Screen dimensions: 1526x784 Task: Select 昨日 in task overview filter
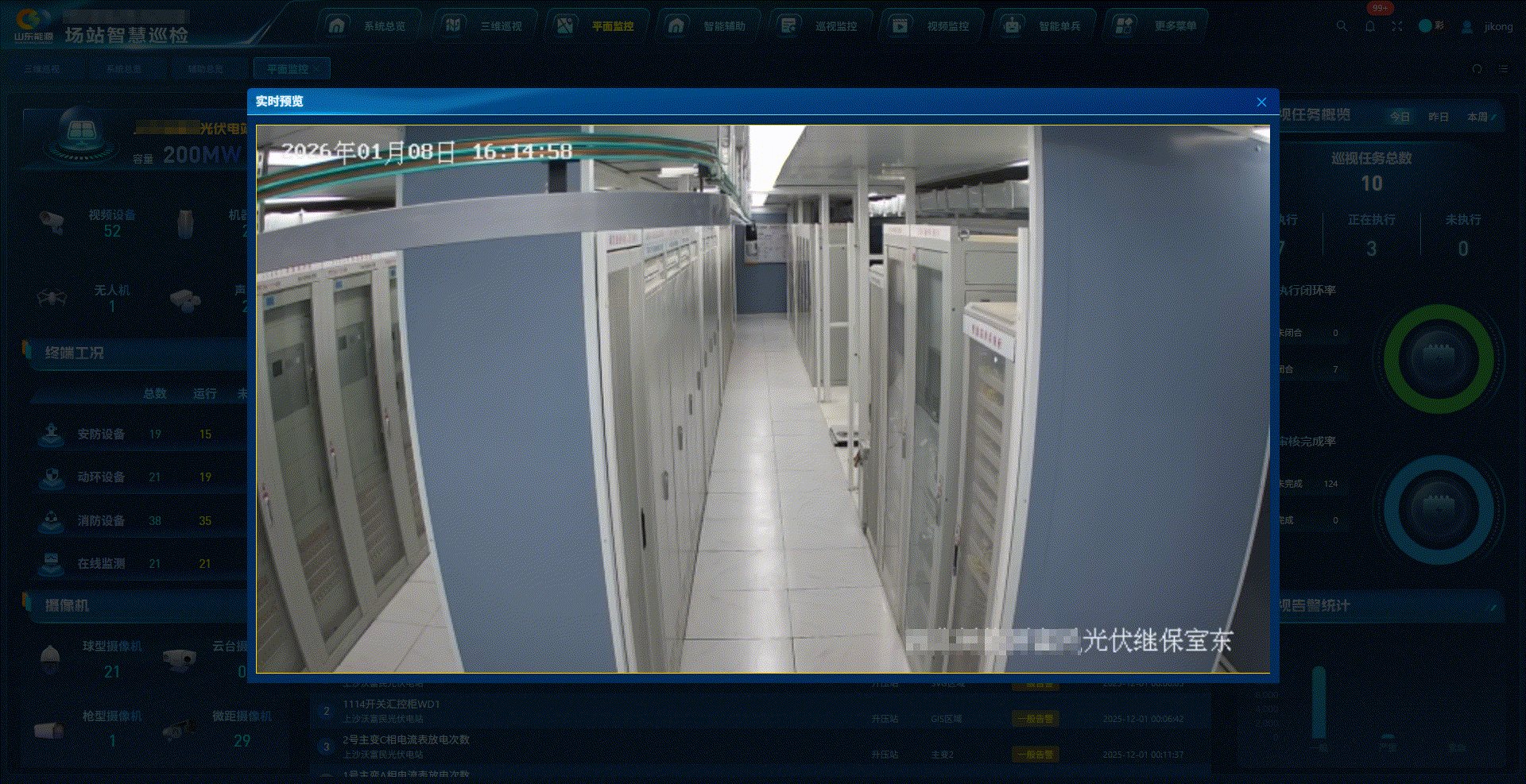click(1438, 117)
